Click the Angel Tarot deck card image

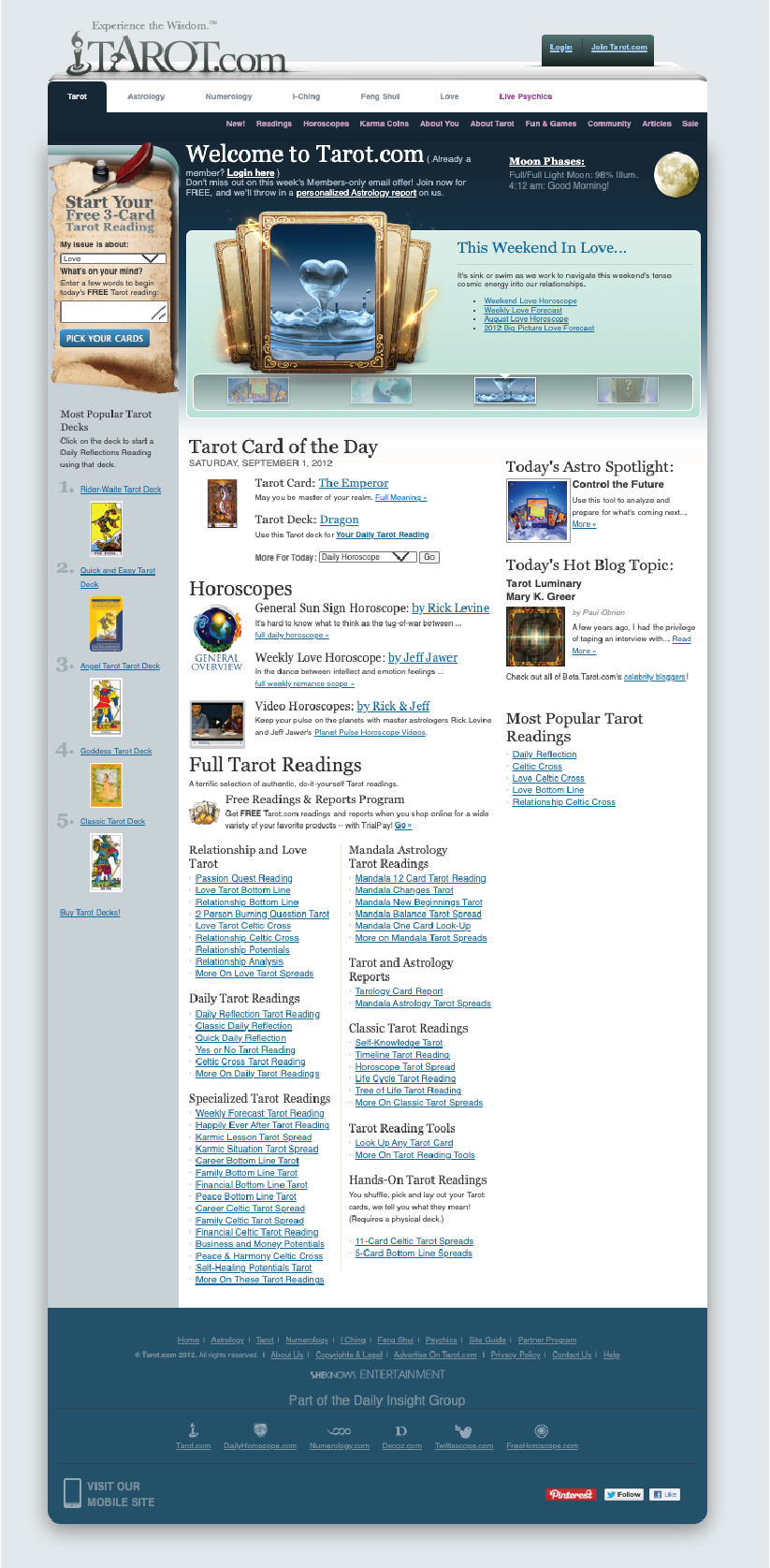(106, 707)
